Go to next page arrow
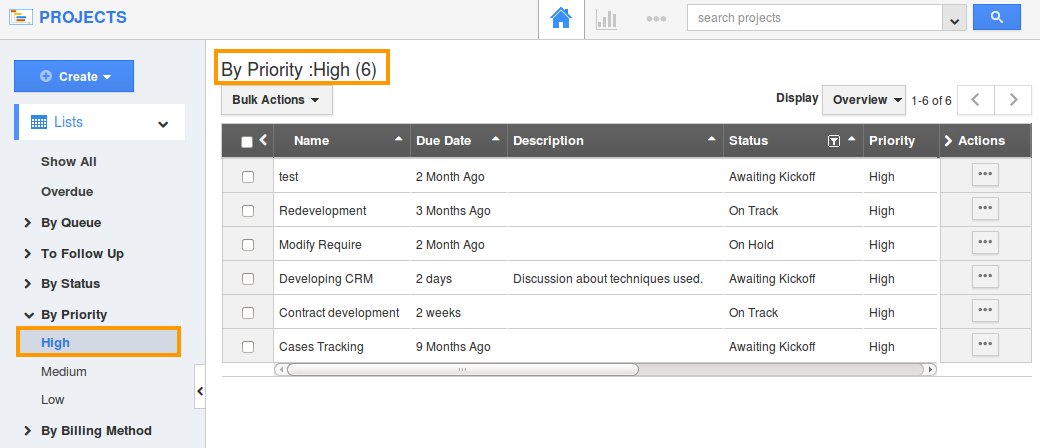The image size is (1040, 448). pos(1013,100)
